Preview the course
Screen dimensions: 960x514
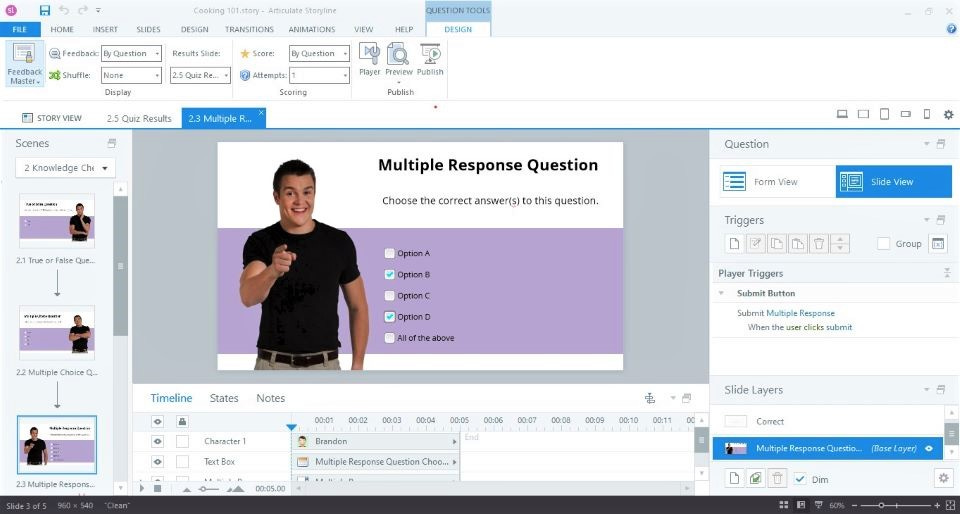(x=399, y=60)
